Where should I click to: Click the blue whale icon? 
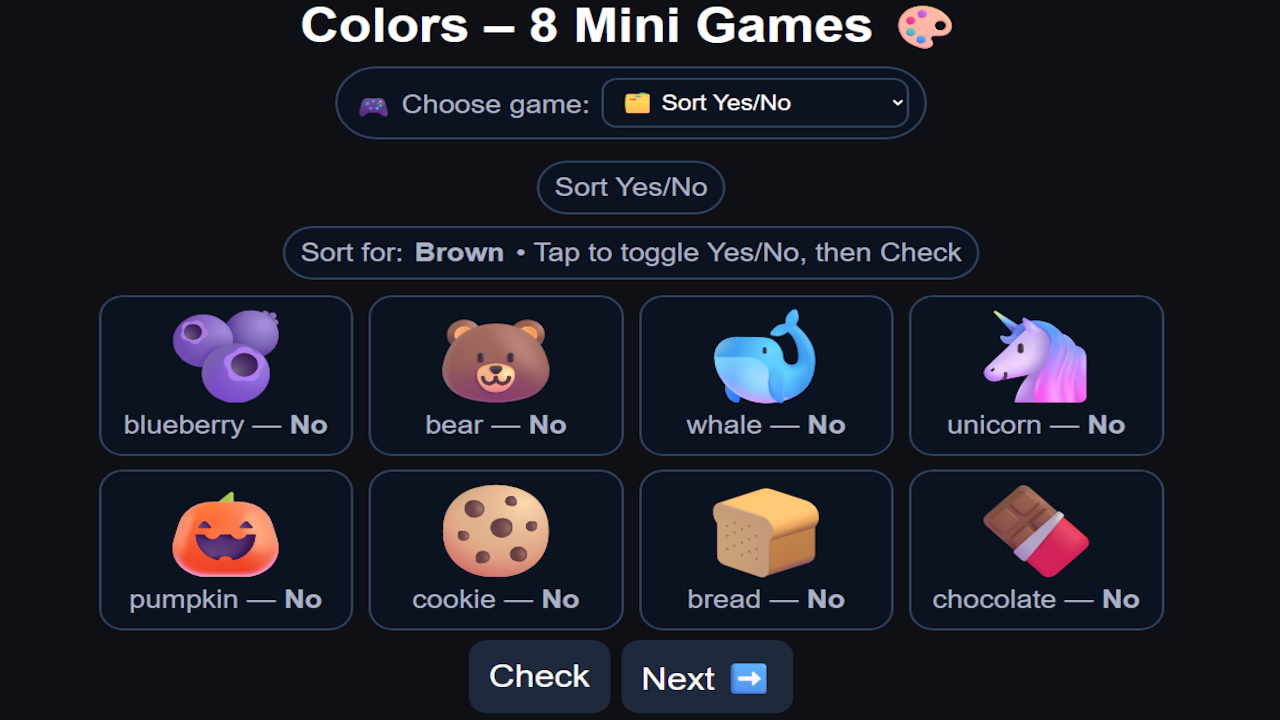click(765, 357)
